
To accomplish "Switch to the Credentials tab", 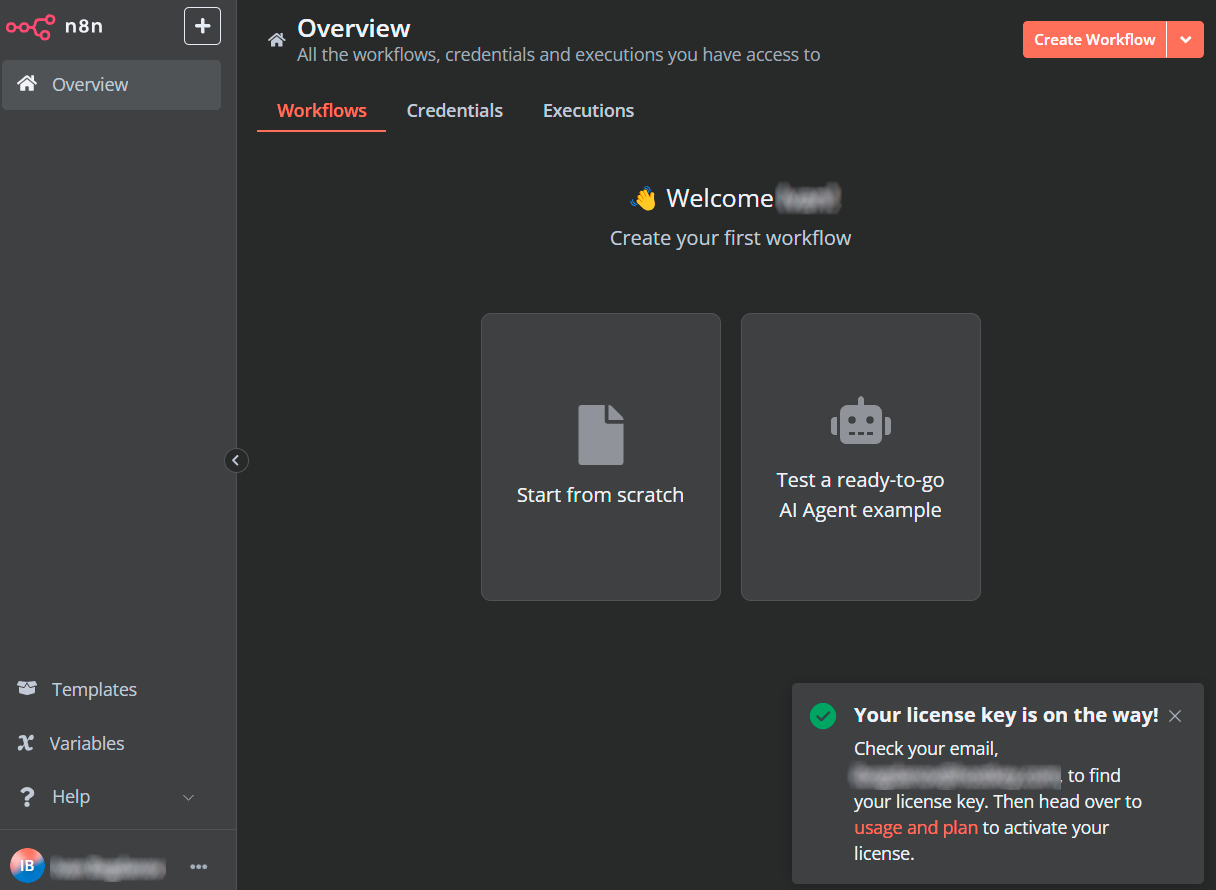I will pos(454,111).
